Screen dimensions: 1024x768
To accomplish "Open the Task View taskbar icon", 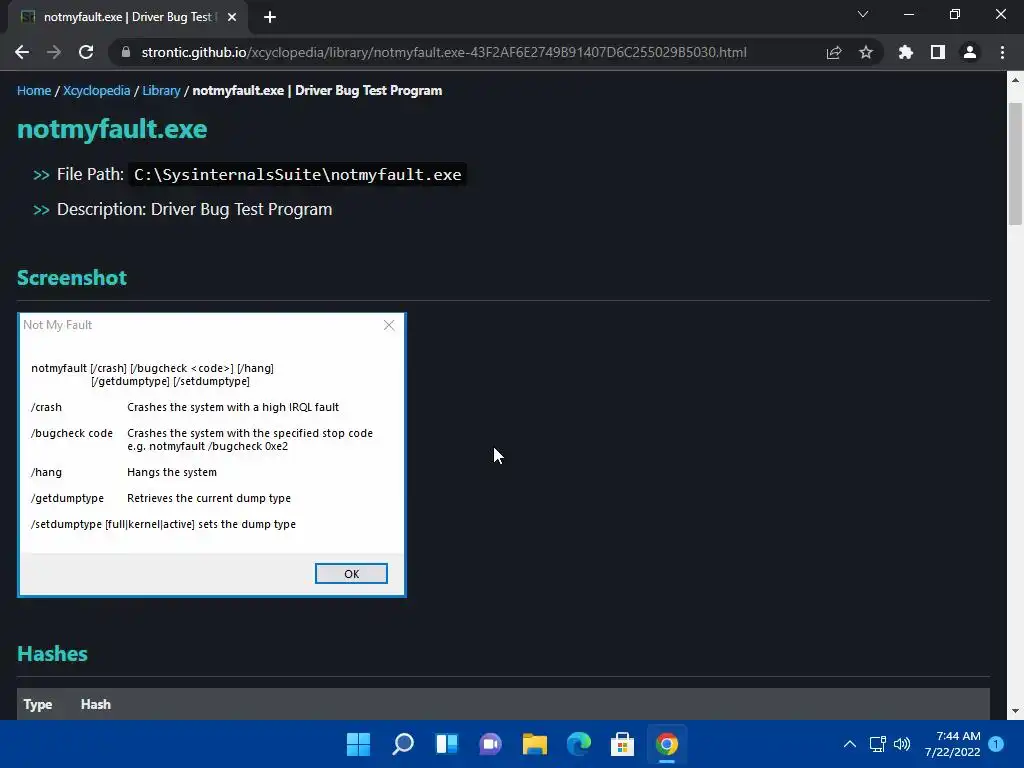I will 447,744.
